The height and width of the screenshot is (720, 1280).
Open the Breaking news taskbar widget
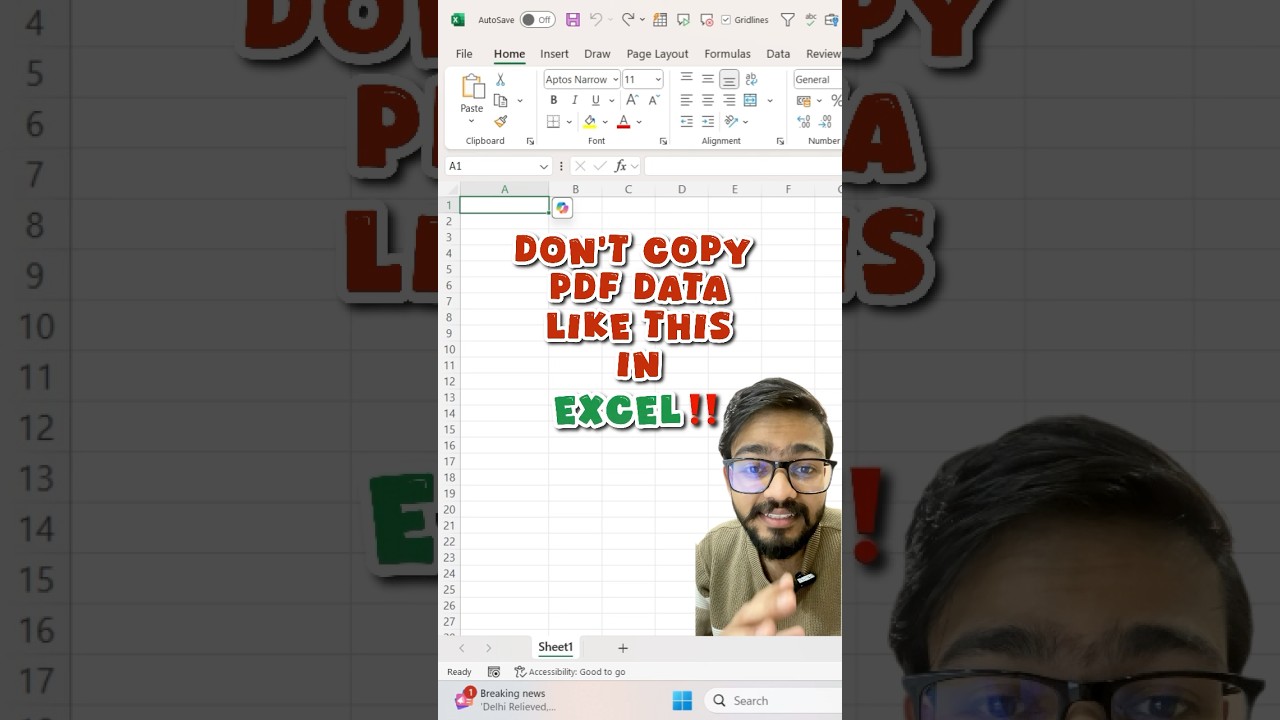pyautogui.click(x=505, y=700)
